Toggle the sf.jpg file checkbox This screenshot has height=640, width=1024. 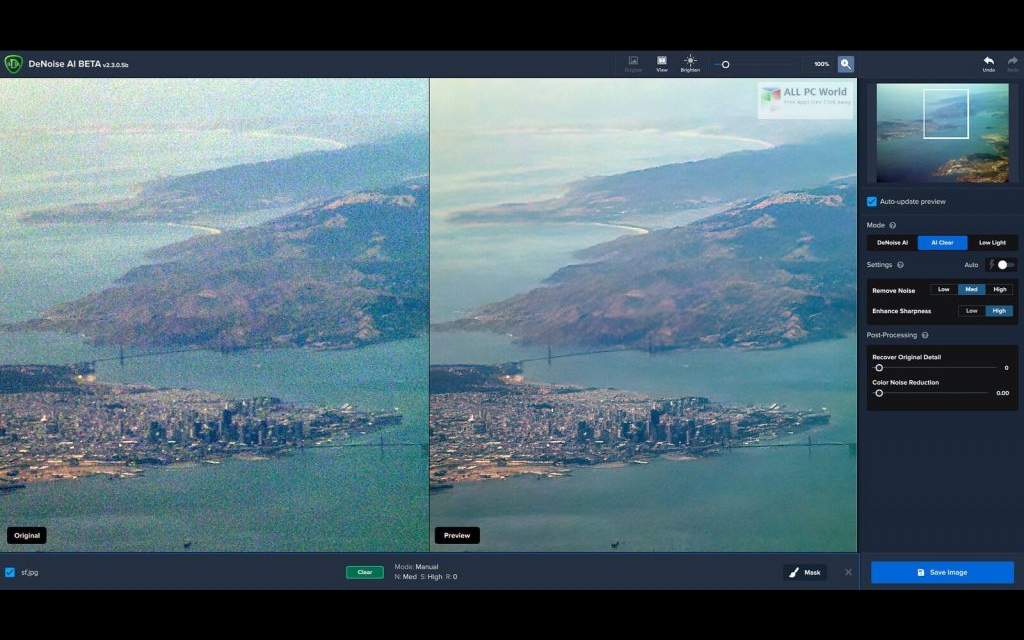click(x=10, y=572)
